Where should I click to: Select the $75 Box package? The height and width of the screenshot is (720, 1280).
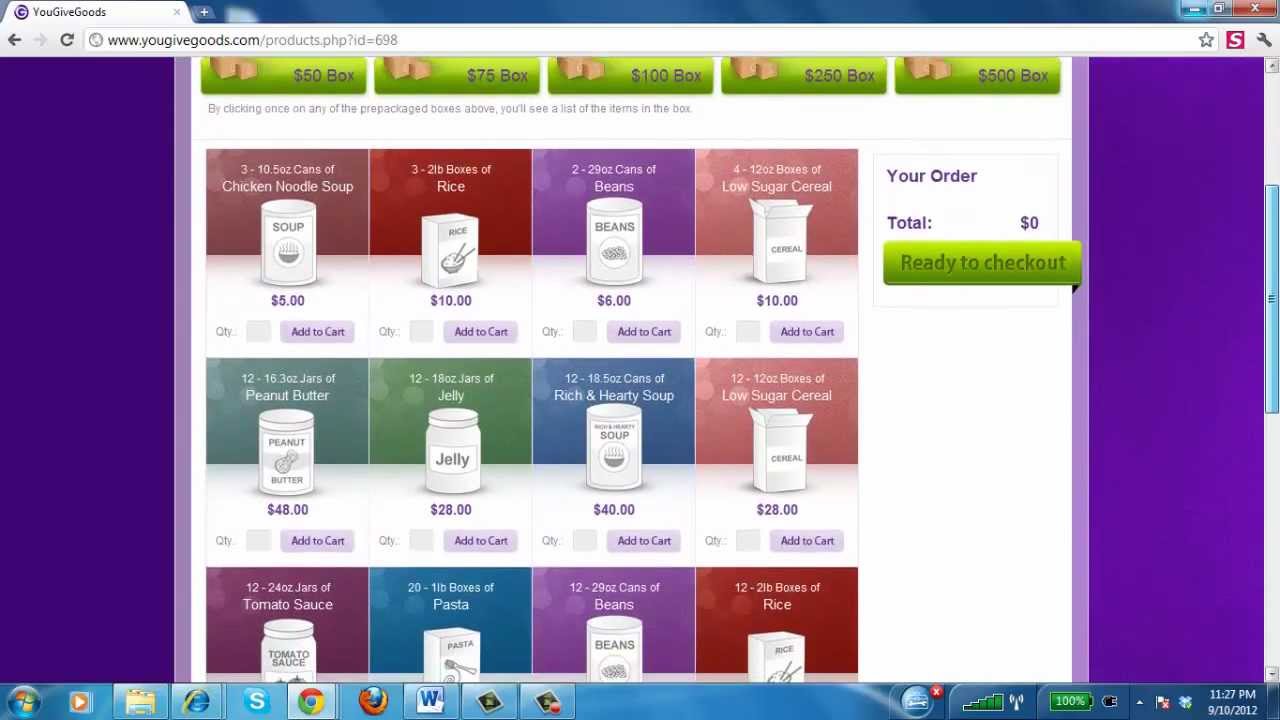click(457, 76)
